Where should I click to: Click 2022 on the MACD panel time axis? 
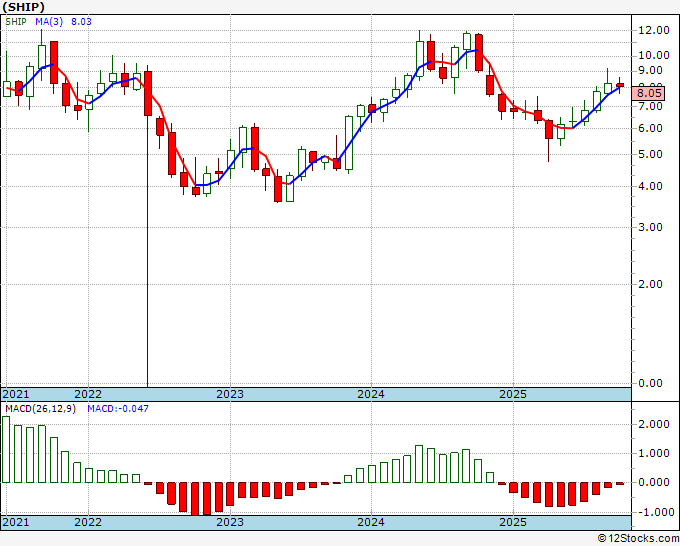[x=88, y=522]
